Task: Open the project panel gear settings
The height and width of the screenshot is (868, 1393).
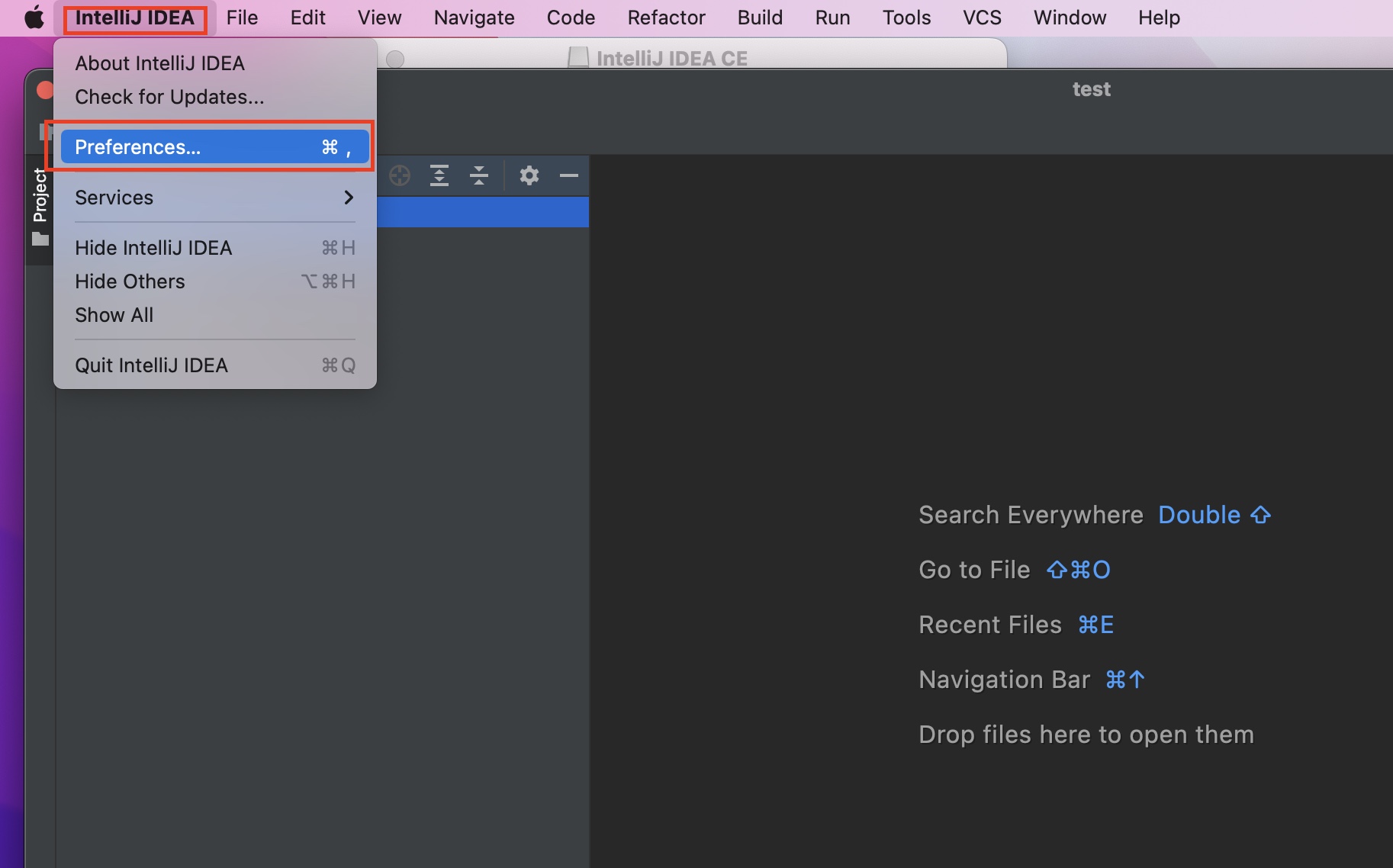Action: [529, 176]
